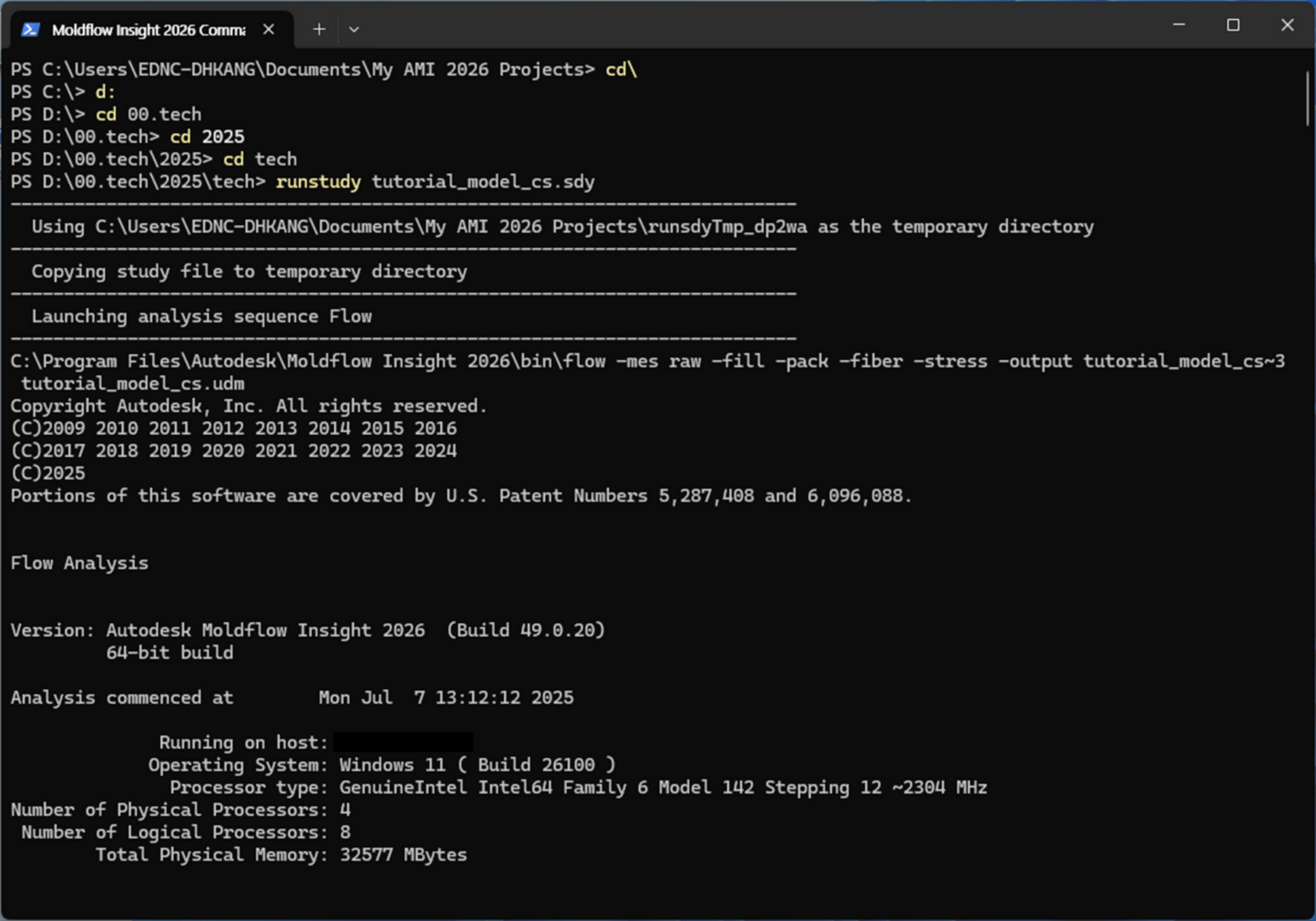Click the analysis commenced timestamp
The height and width of the screenshot is (921, 1316).
tap(446, 698)
